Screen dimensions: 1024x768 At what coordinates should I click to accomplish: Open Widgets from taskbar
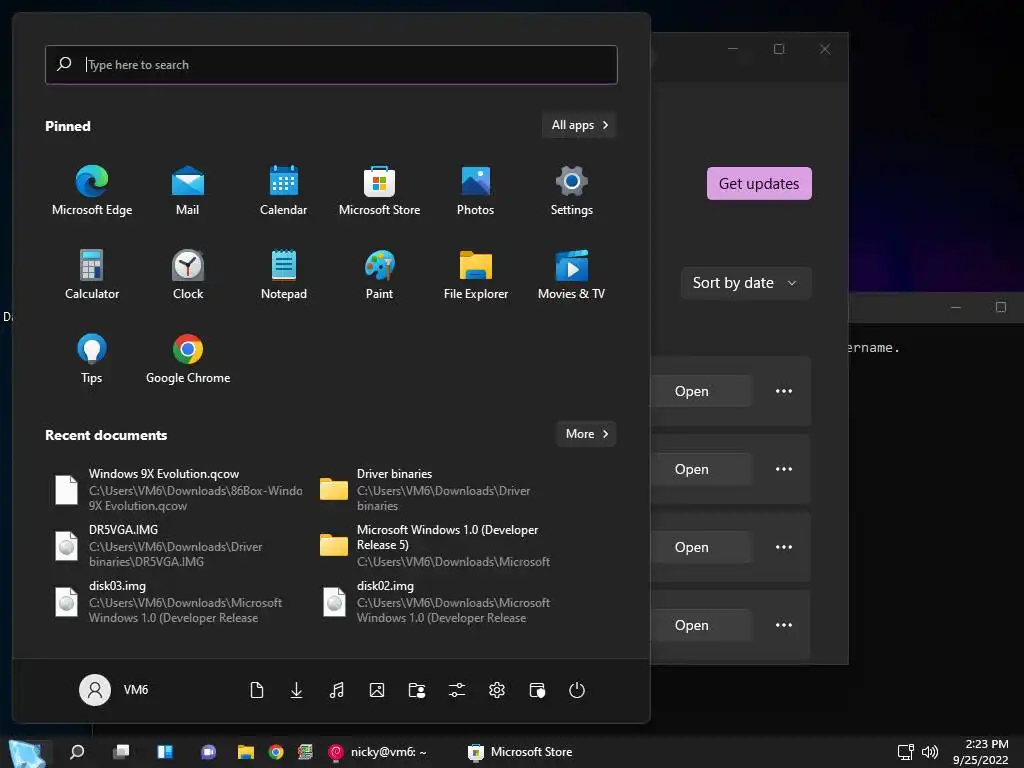[165, 752]
